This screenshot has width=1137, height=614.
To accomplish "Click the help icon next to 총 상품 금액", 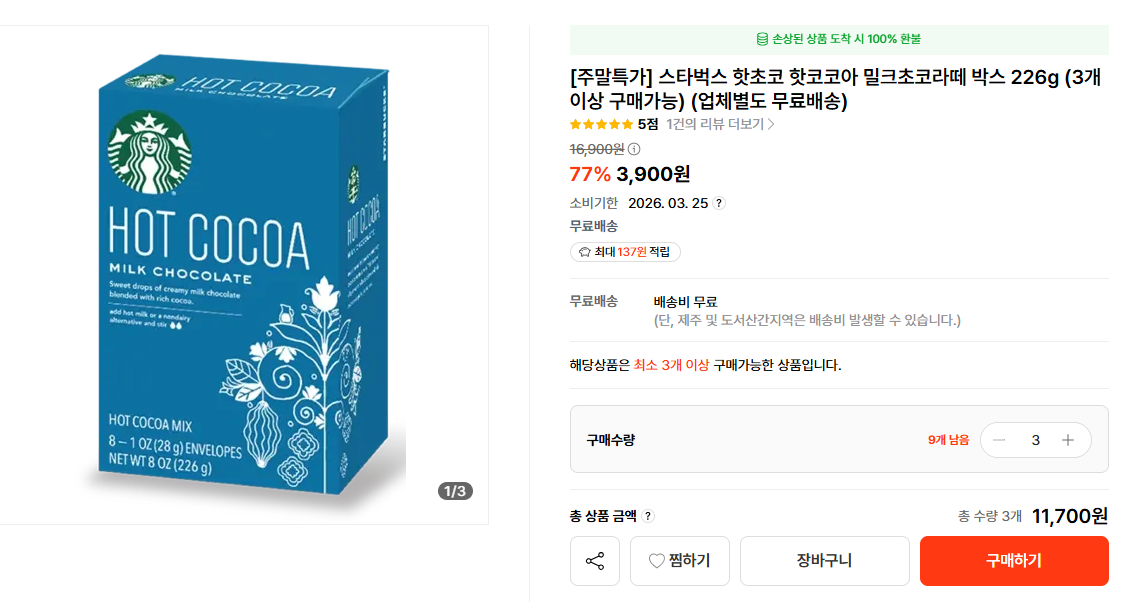I will pos(648,516).
